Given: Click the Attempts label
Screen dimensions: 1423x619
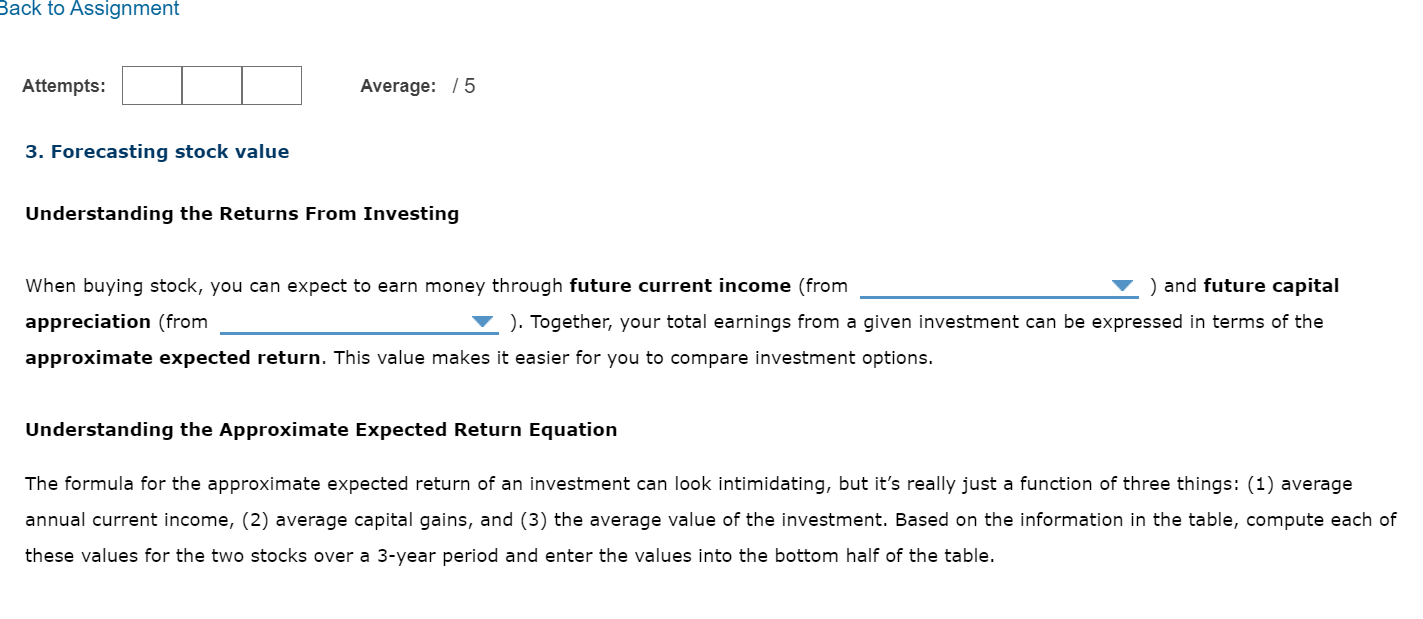Looking at the screenshot, I should (63, 86).
